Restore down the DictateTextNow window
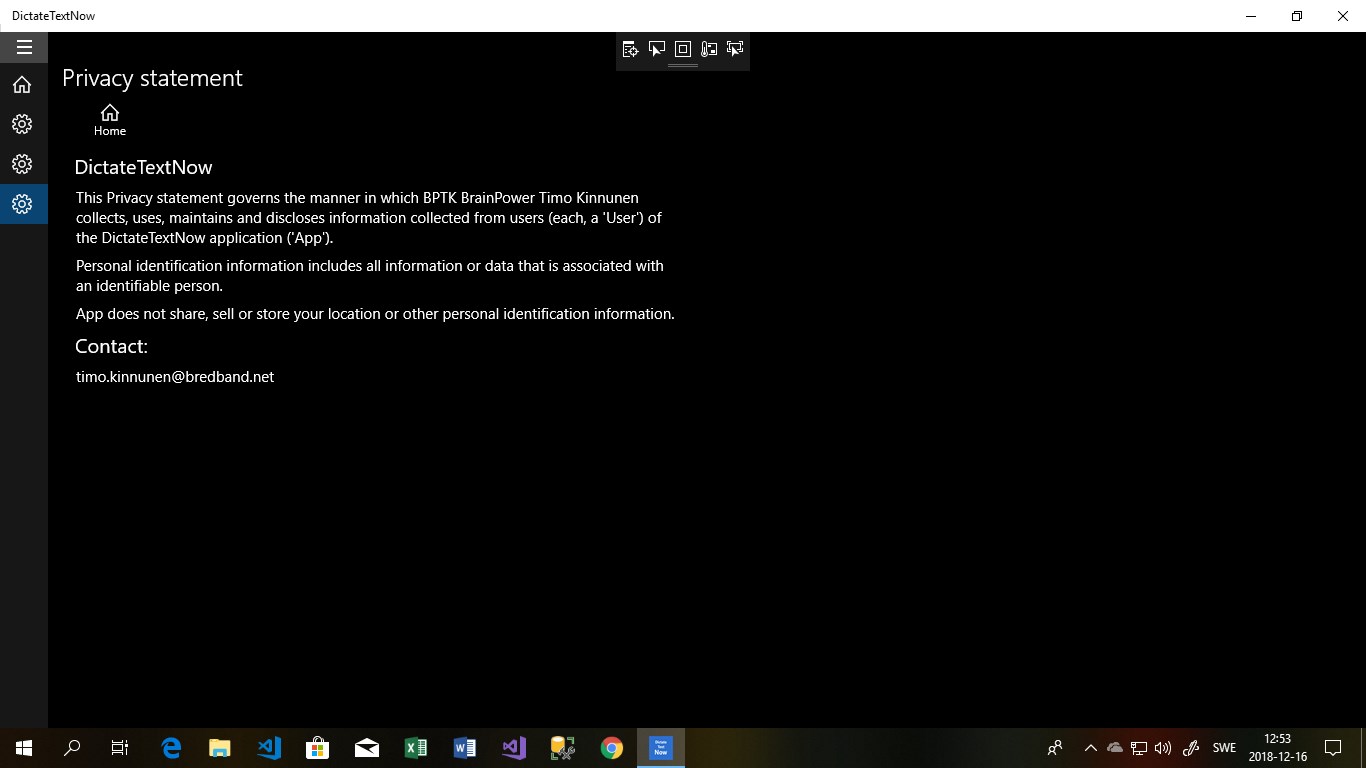This screenshot has height=768, width=1366. (x=1297, y=16)
